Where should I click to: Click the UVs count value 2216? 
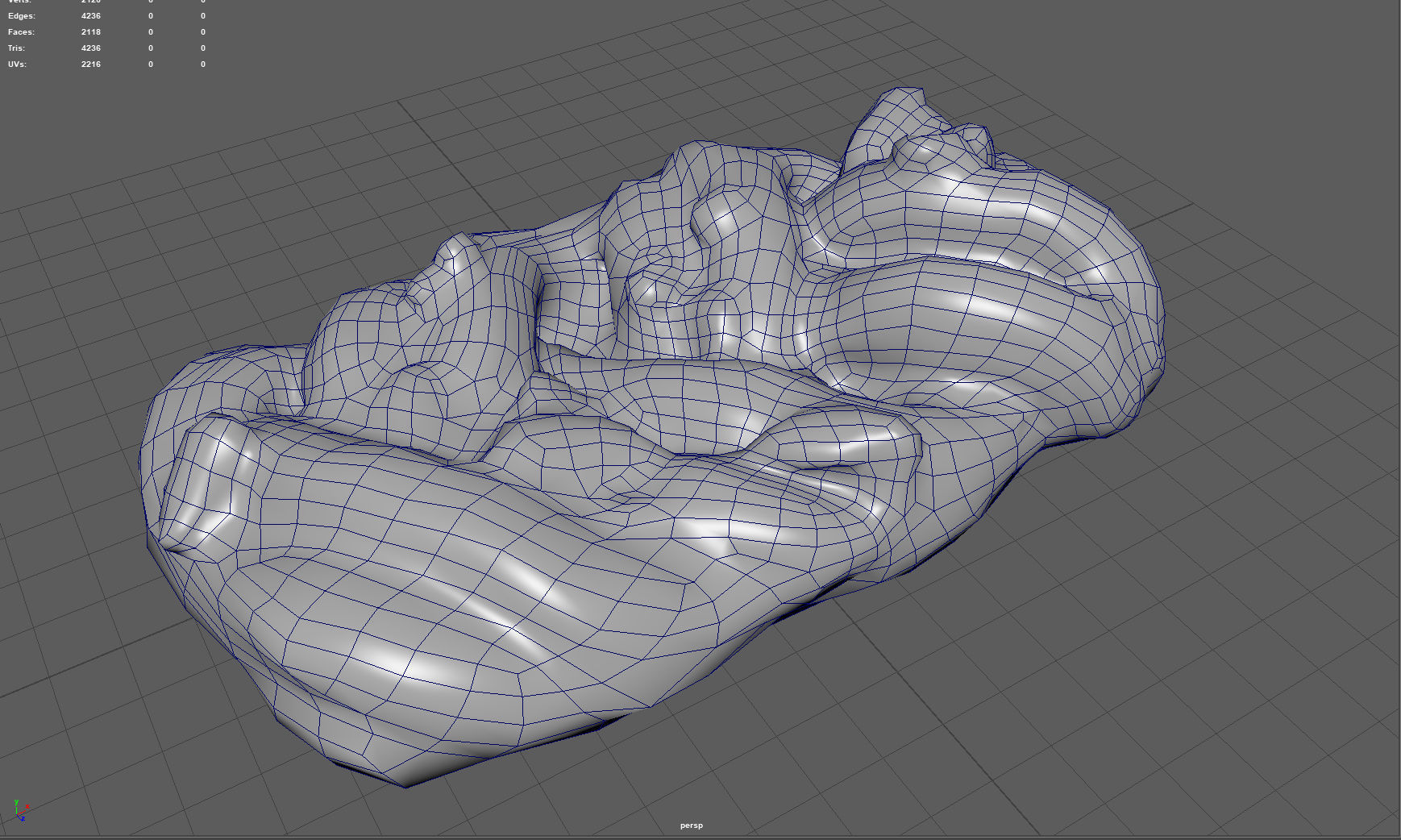point(91,64)
